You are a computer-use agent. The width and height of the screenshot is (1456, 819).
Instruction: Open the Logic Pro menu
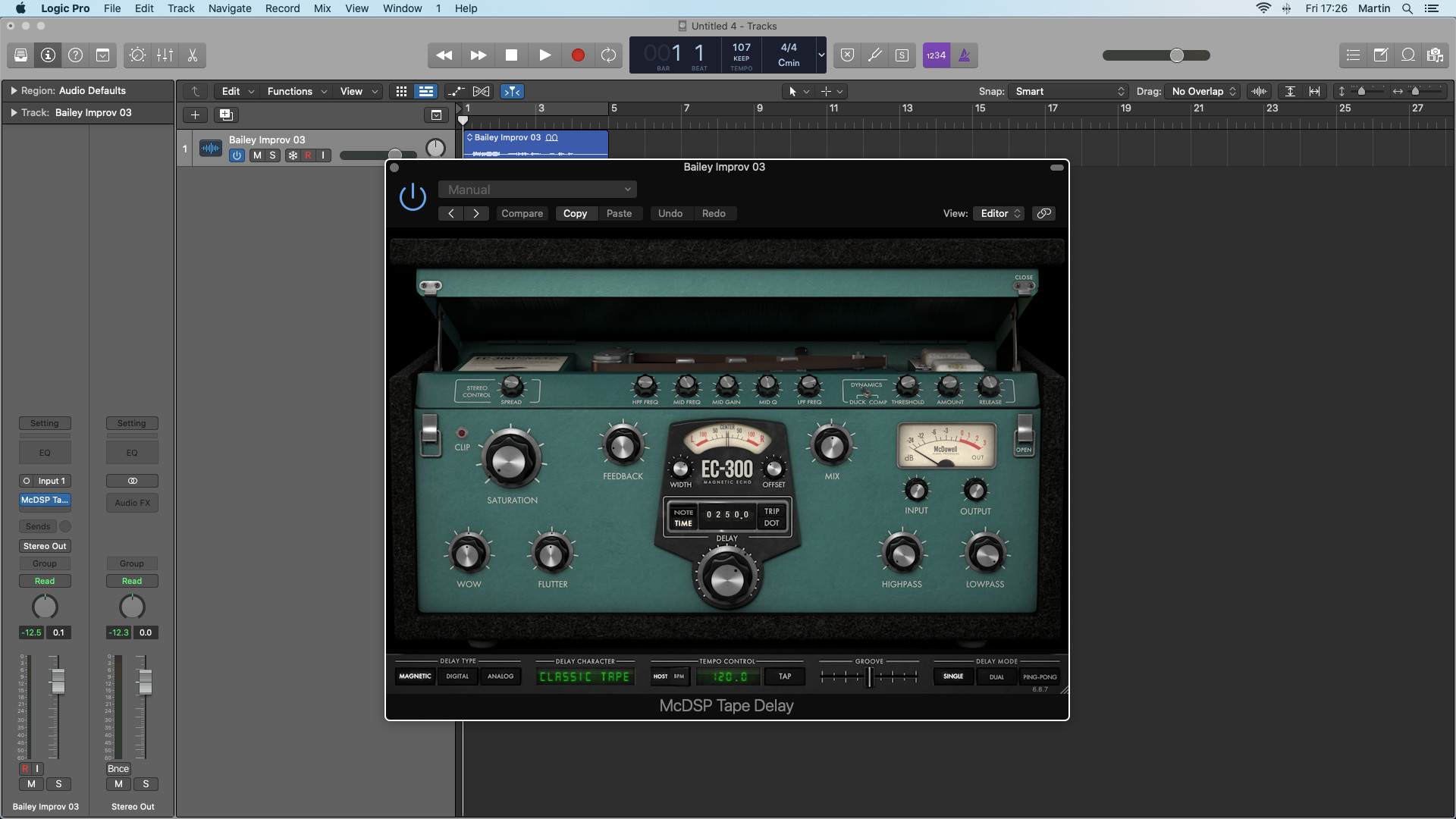tap(65, 8)
